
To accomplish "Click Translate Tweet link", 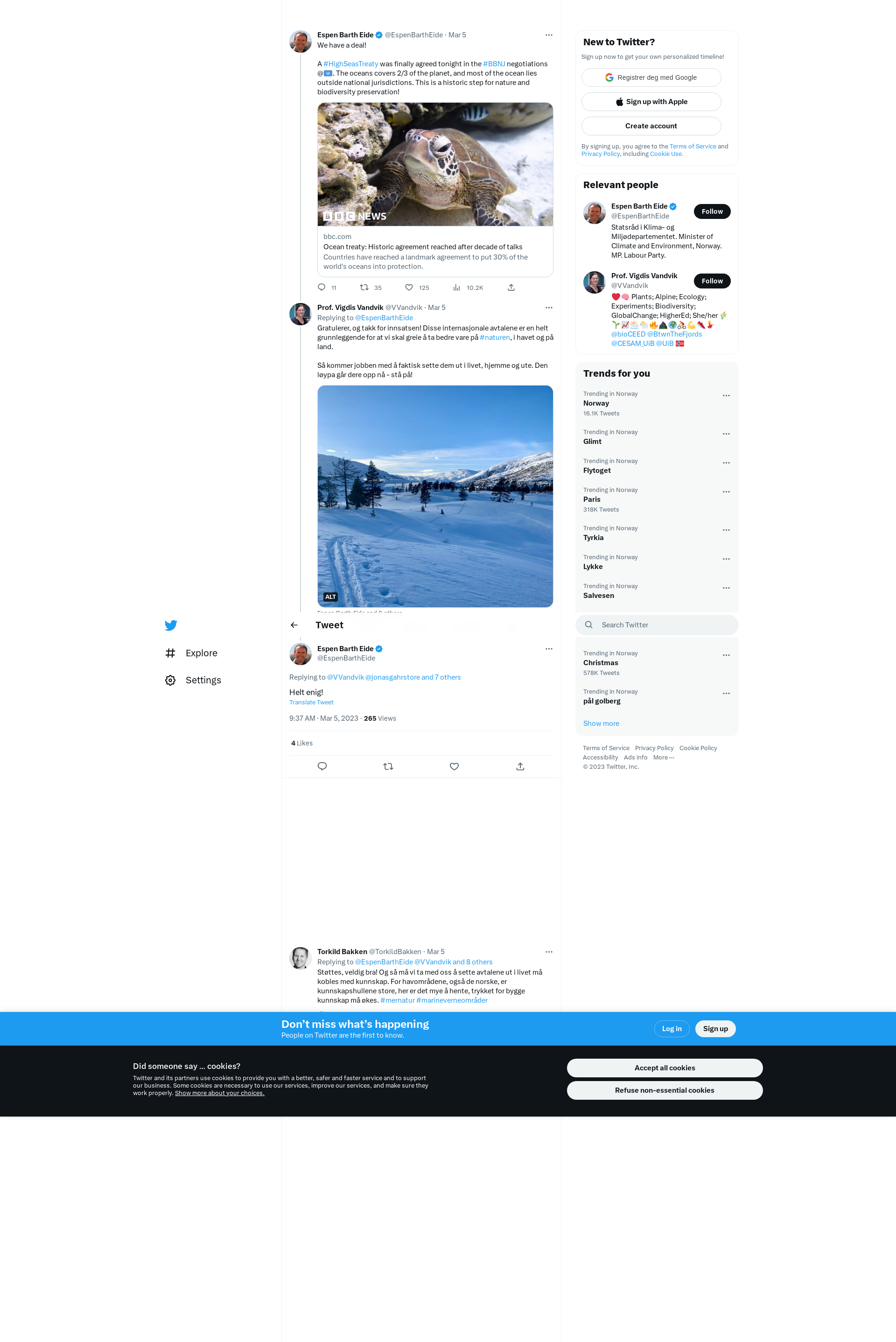I will 311,703.
